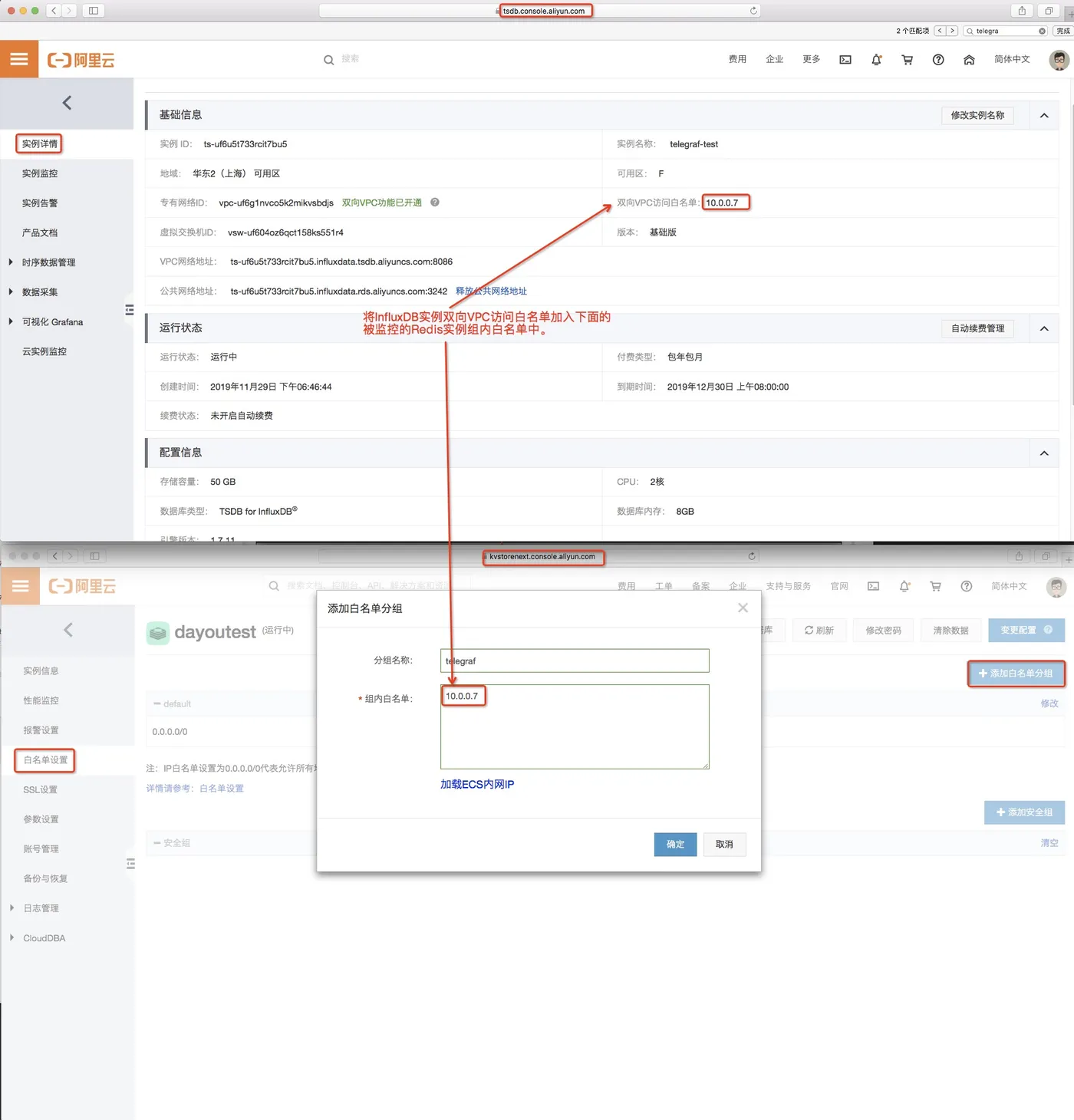Open bell notifications in Redis console header
1074x1120 pixels.
[x=904, y=586]
